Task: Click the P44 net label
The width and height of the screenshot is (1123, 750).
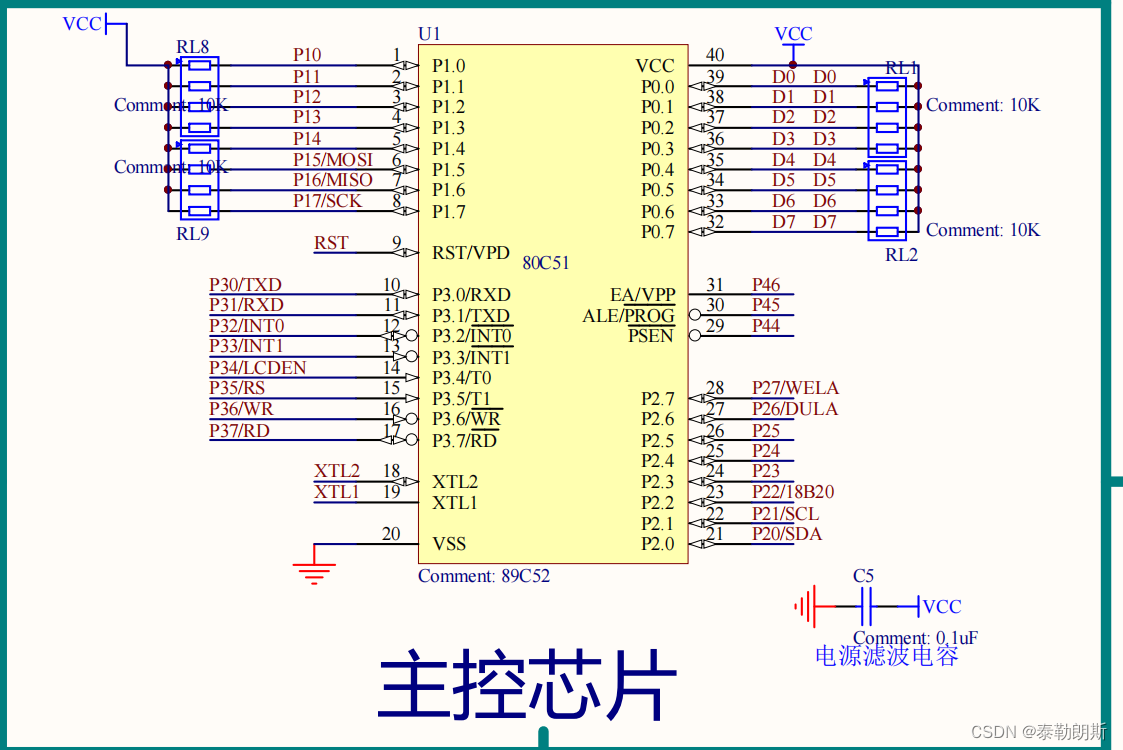Action: pyautogui.click(x=766, y=326)
